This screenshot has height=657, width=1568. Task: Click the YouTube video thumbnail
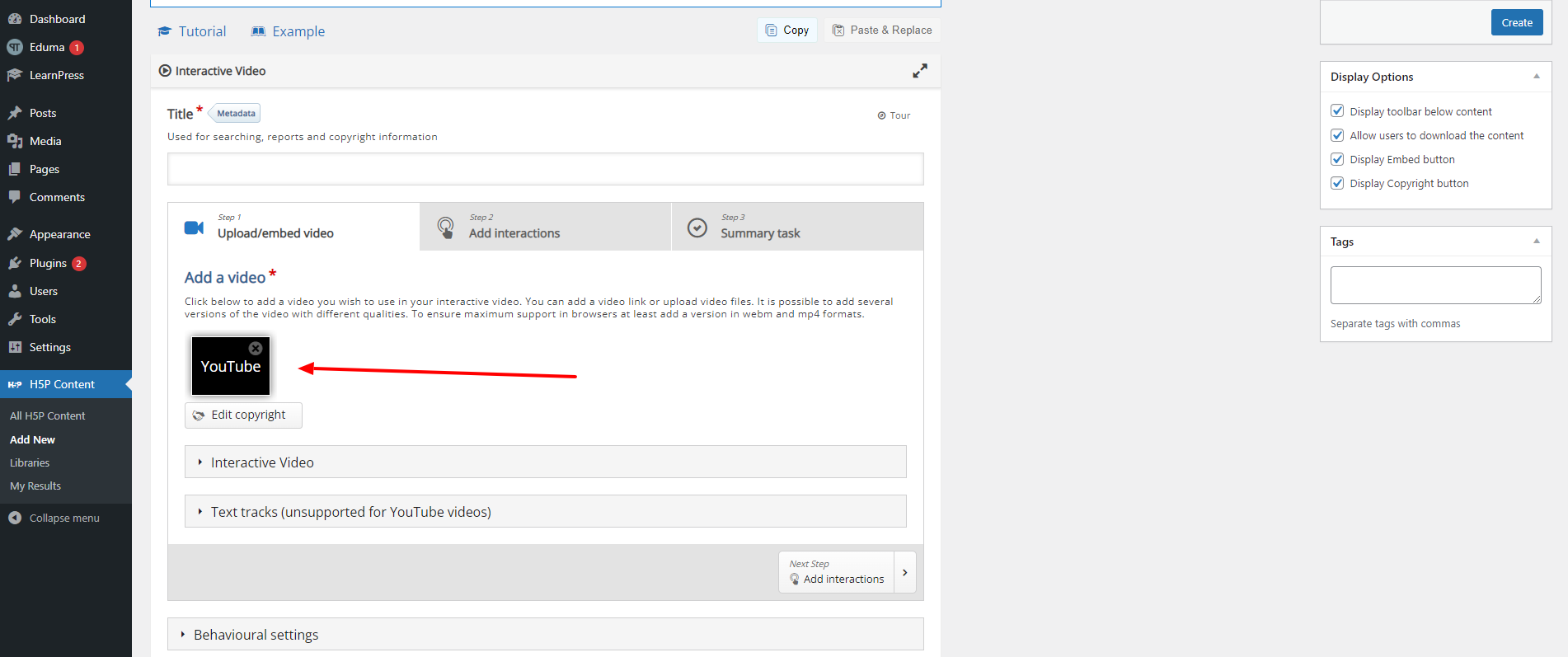[x=231, y=367]
